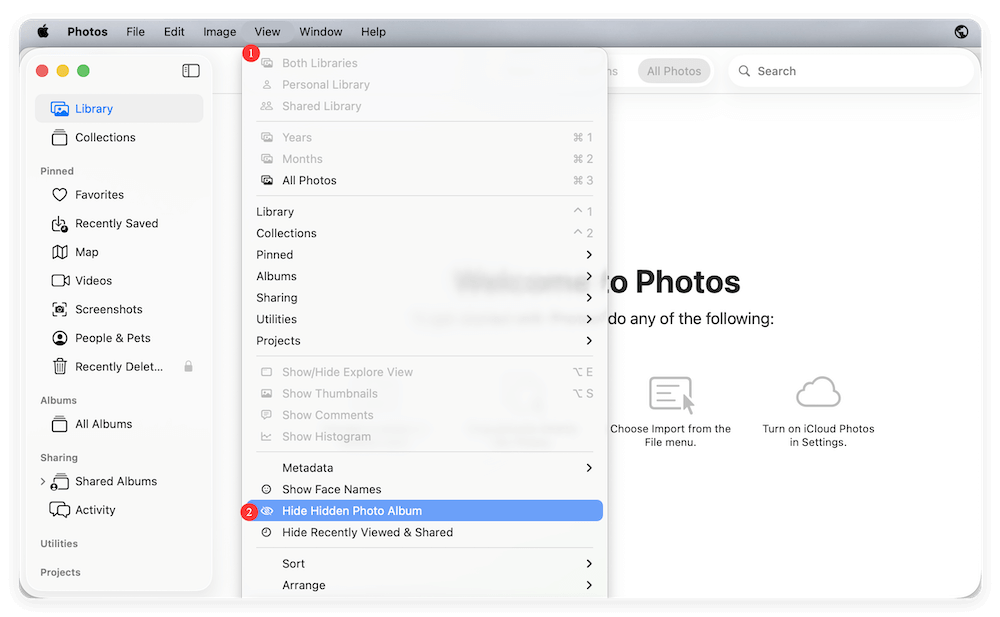Open the Window menu
1000x617 pixels.
click(x=321, y=31)
